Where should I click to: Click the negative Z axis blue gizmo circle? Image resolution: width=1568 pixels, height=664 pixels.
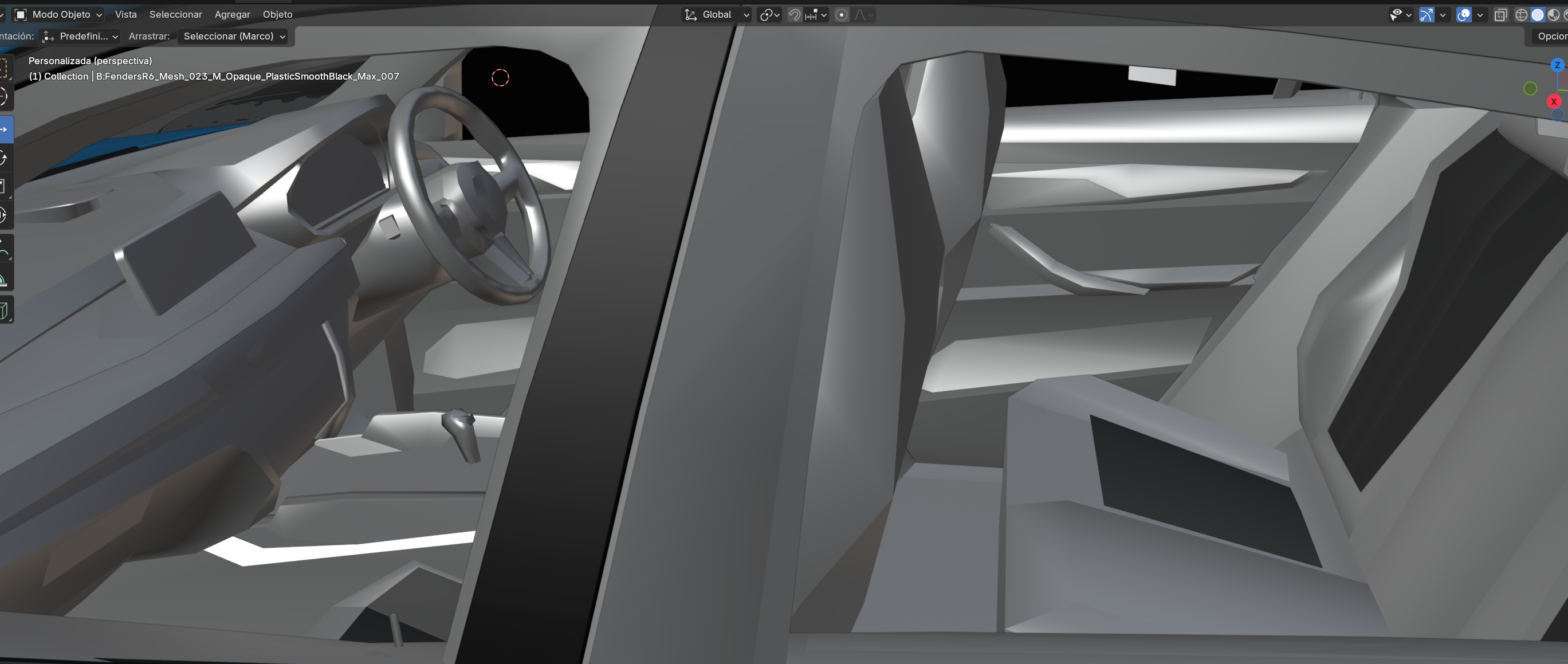pyautogui.click(x=1558, y=114)
